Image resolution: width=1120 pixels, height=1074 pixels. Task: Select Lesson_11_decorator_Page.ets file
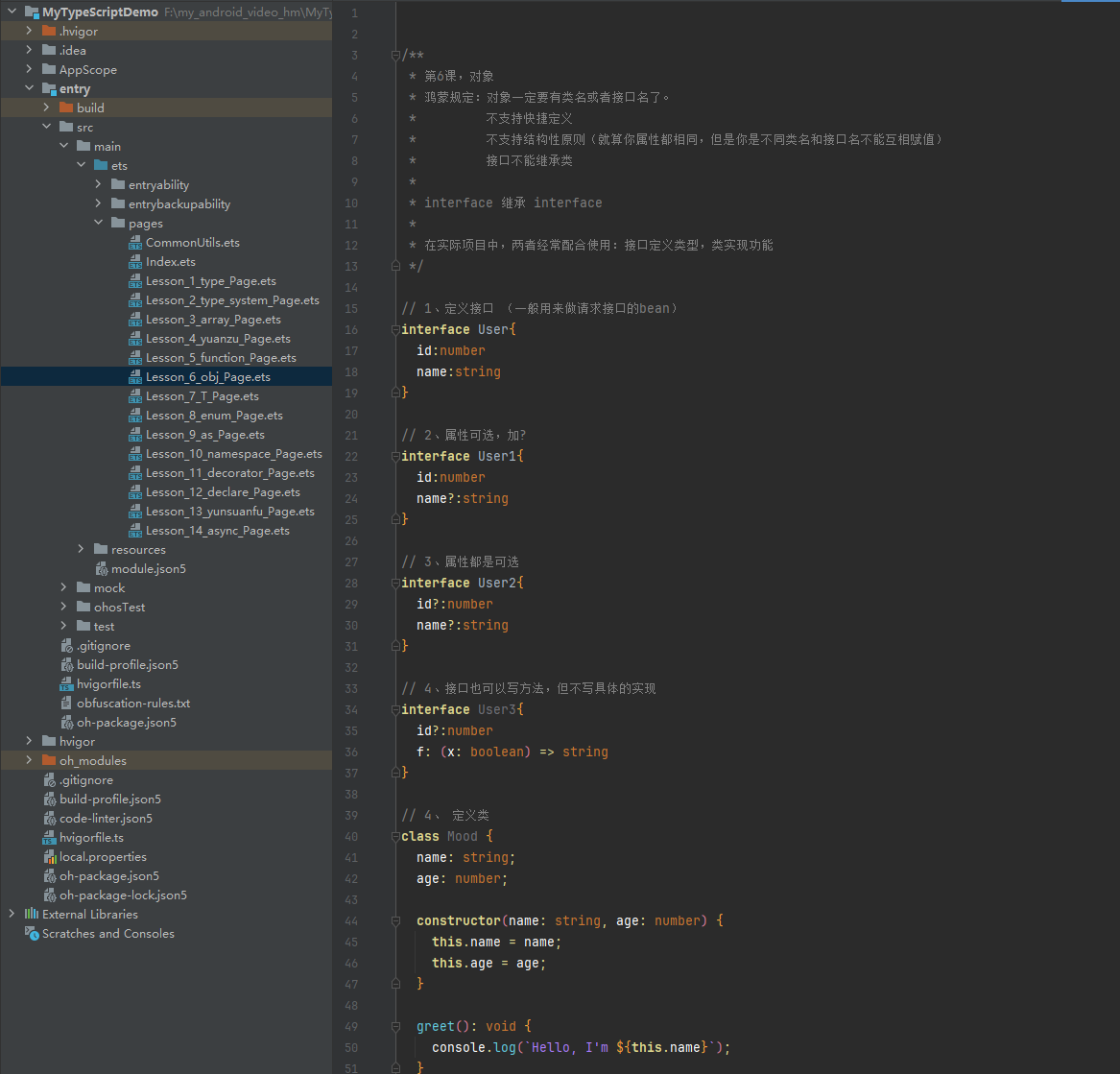[230, 473]
